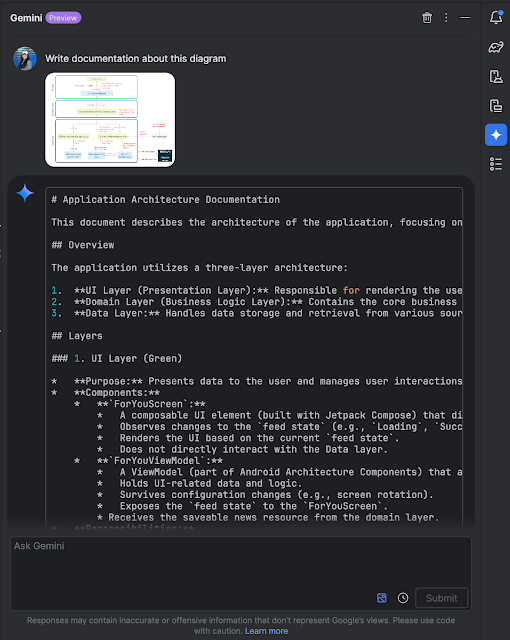The height and width of the screenshot is (640, 510).
Task: Open the Gradle elephant tool window
Action: [x=496, y=47]
